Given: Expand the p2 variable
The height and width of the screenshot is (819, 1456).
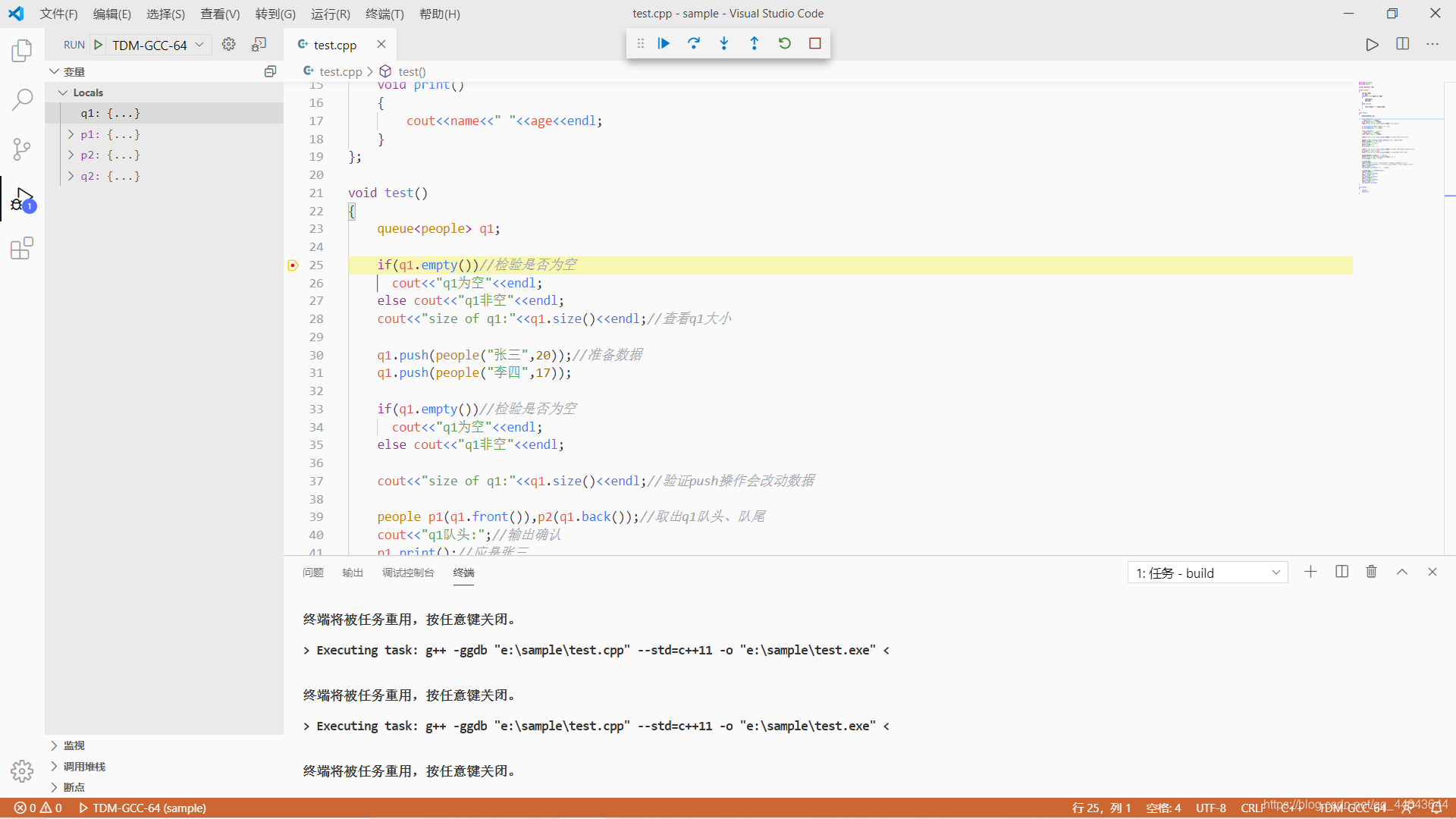Looking at the screenshot, I should pyautogui.click(x=71, y=155).
